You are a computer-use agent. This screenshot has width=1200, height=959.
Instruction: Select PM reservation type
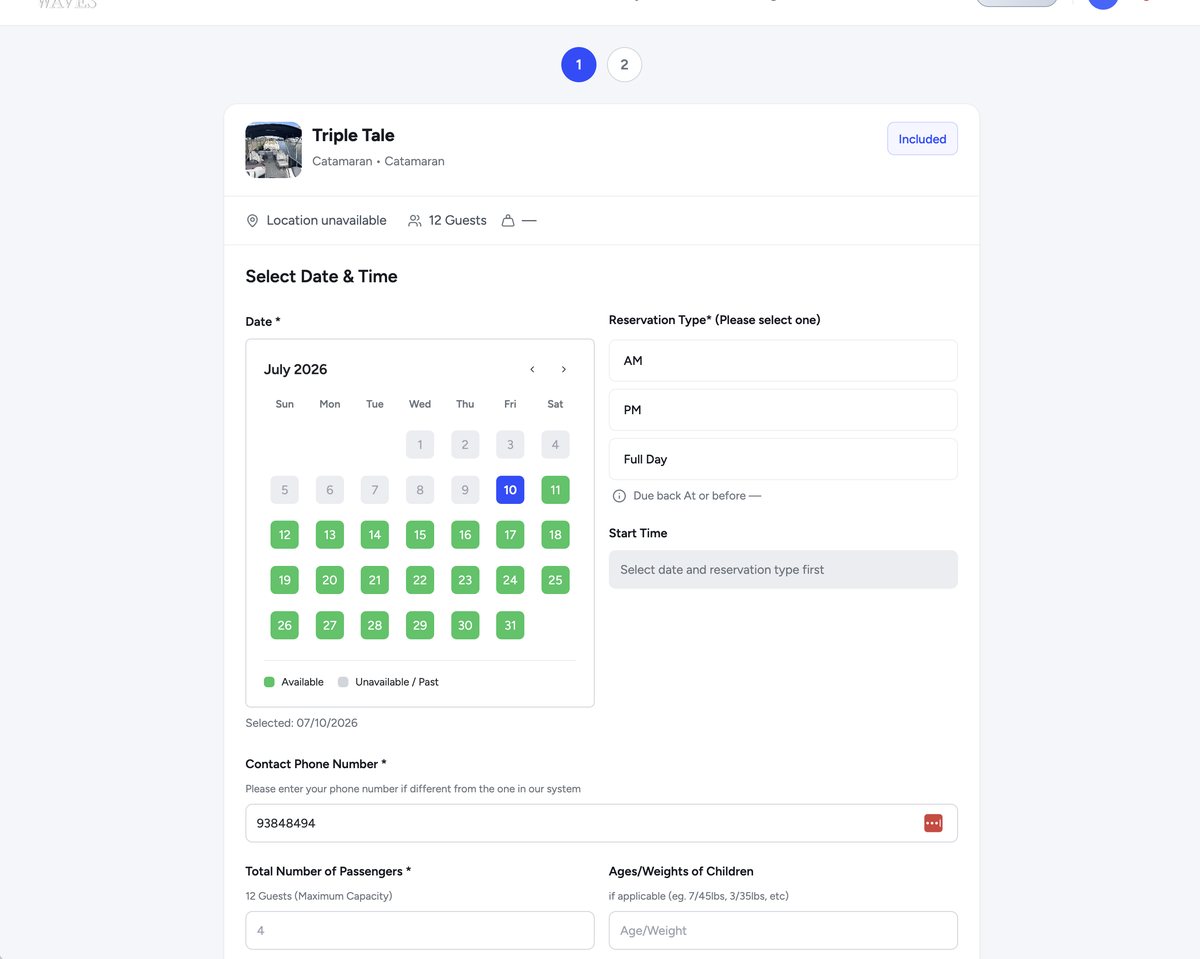pyautogui.click(x=783, y=410)
